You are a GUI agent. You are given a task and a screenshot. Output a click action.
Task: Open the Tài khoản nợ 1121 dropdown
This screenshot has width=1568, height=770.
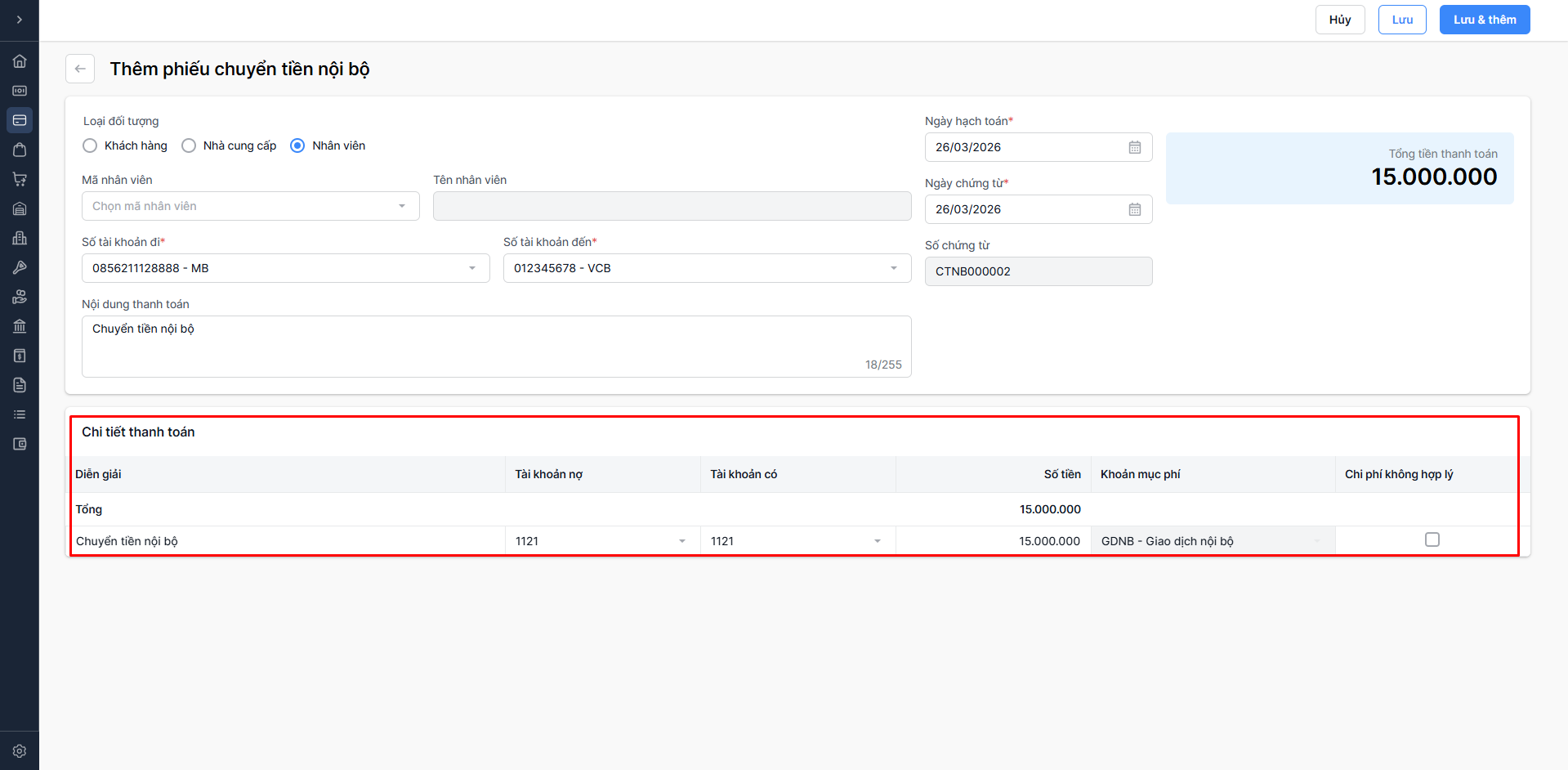coord(601,541)
